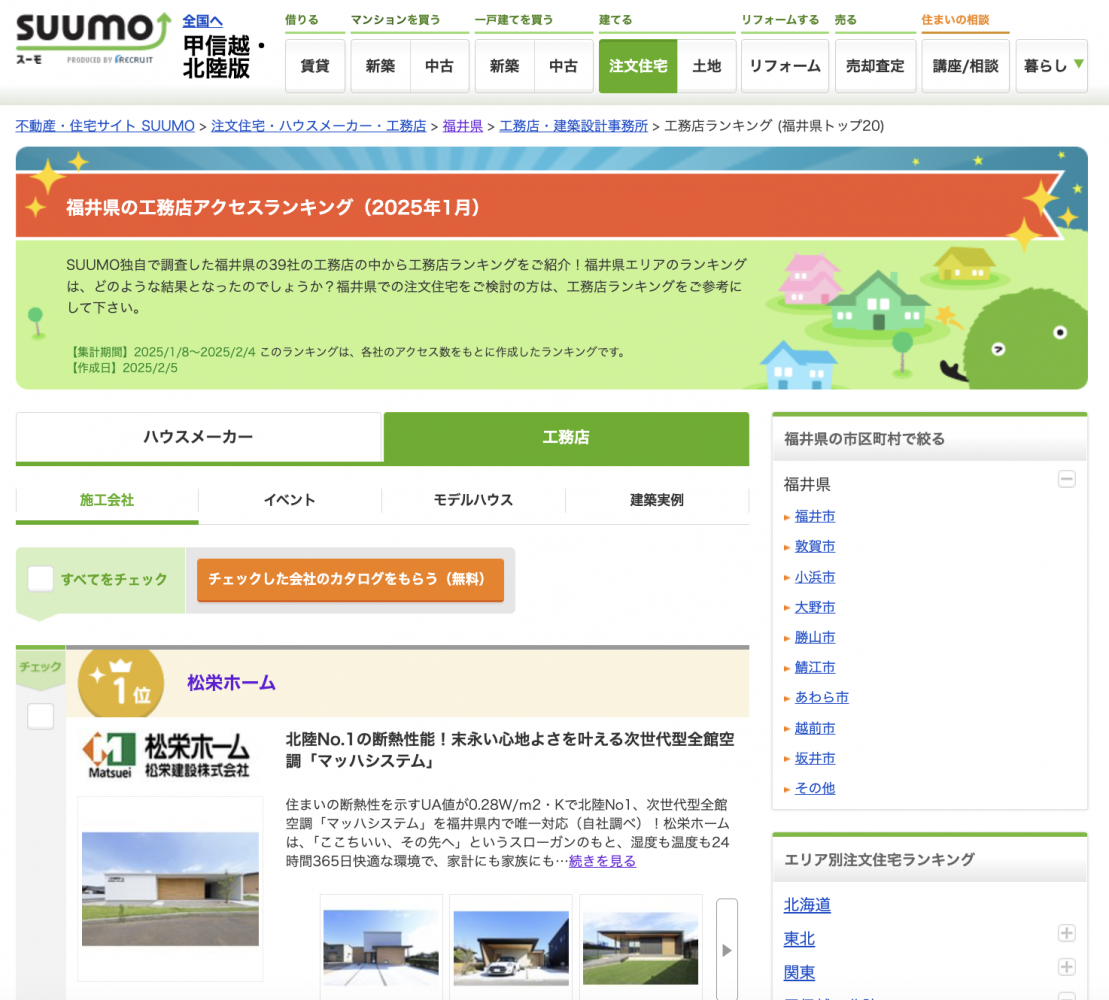The image size is (1109, 1000).
Task: Click the 1位 gold rank badge
Action: click(120, 683)
